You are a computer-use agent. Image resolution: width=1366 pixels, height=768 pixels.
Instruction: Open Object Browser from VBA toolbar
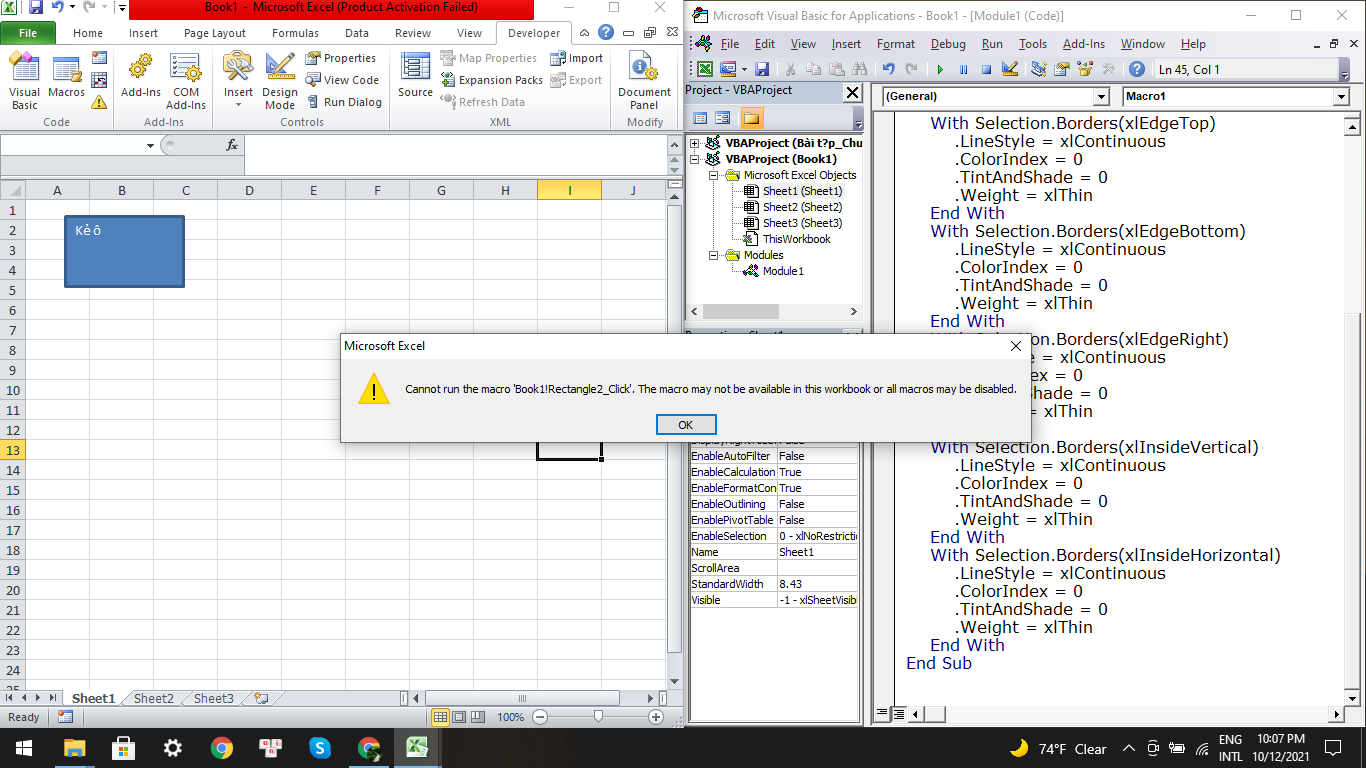1085,69
